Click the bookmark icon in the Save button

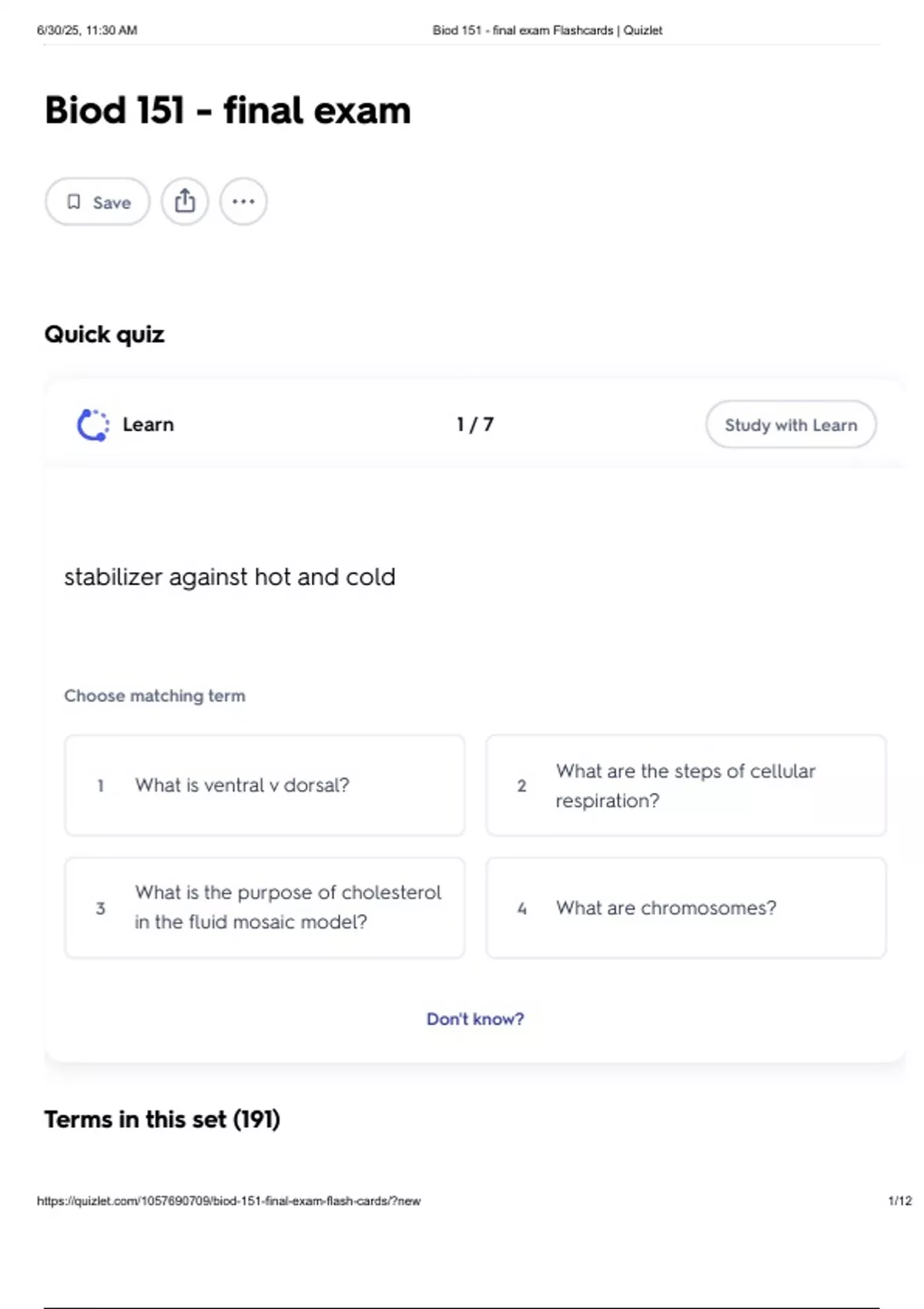74,202
